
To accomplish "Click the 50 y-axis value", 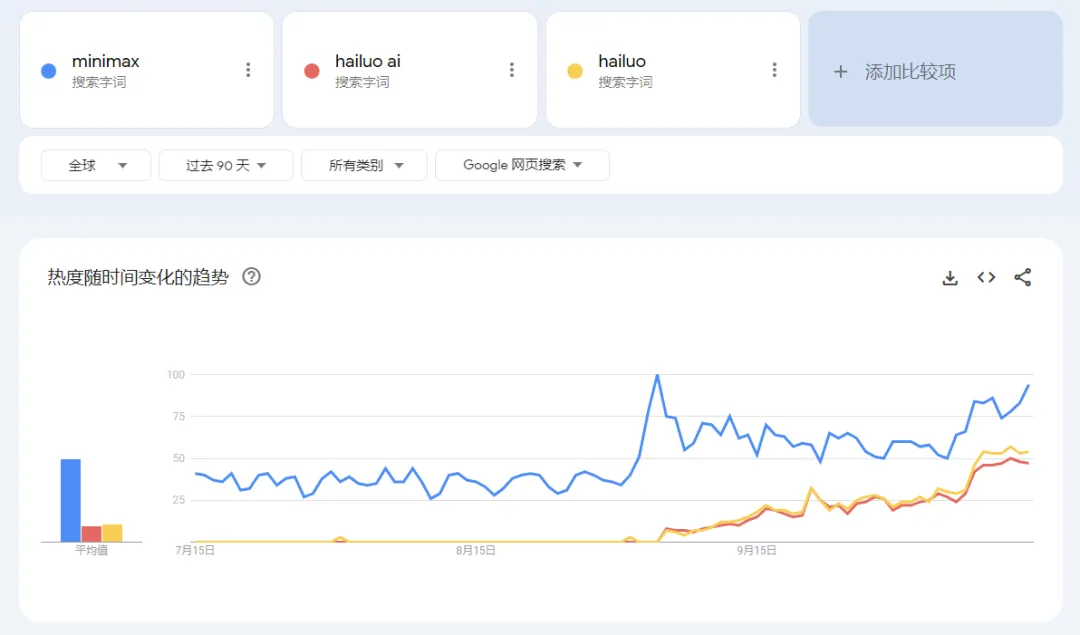I will click(x=179, y=459).
